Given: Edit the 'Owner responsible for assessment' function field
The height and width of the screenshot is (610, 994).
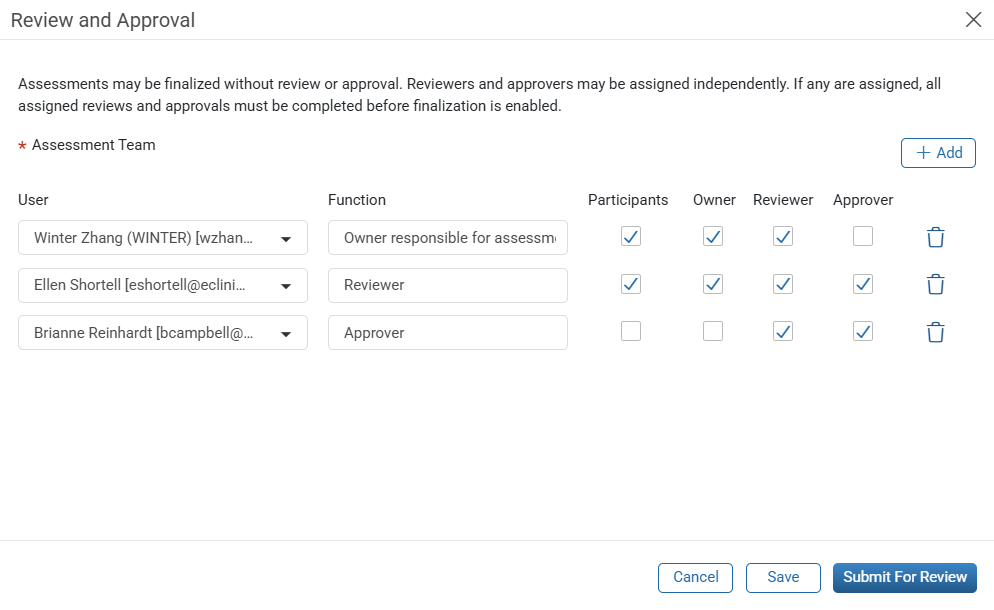Looking at the screenshot, I should [x=448, y=238].
